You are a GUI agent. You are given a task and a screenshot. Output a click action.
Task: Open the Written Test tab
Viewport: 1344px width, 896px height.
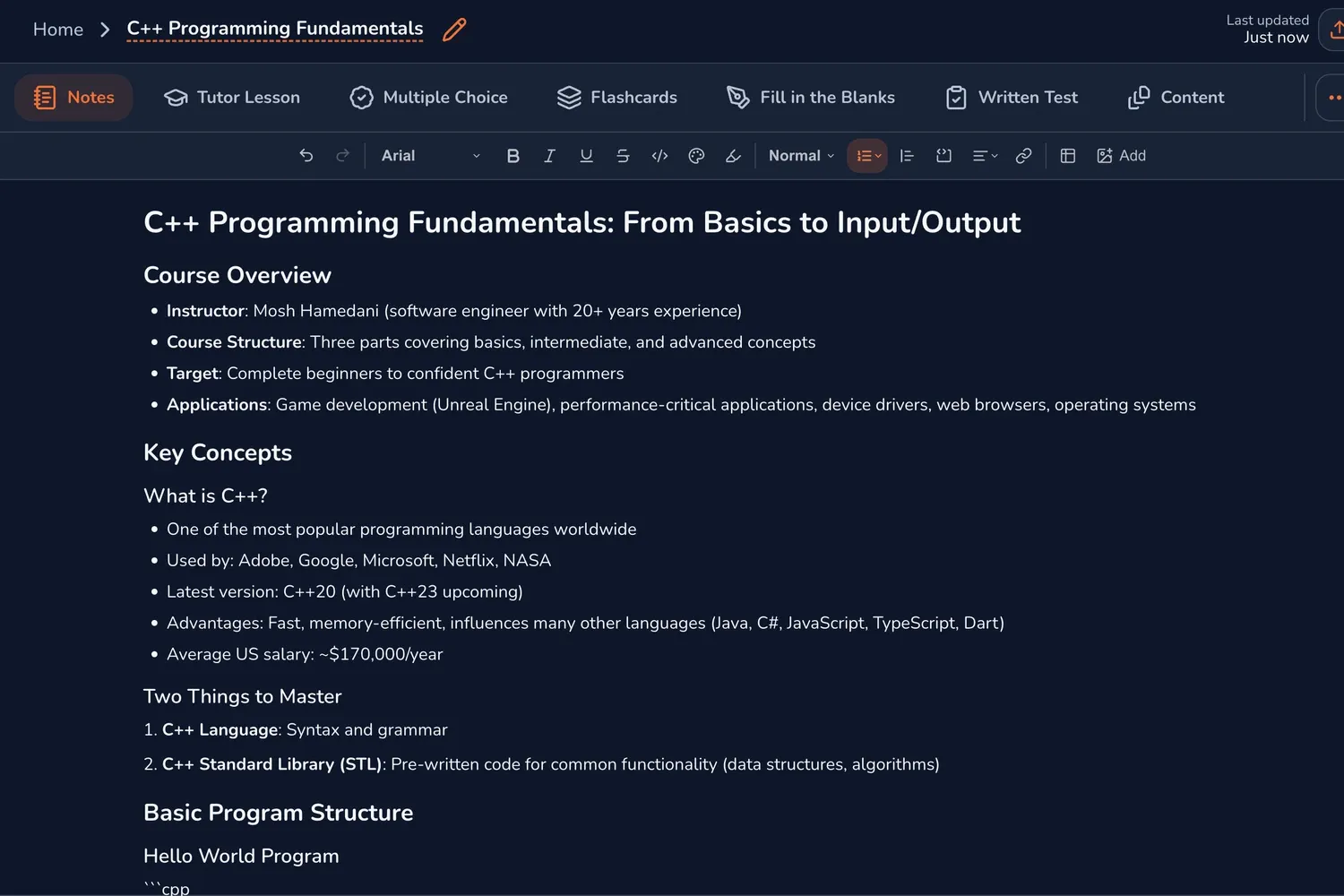(x=1012, y=98)
